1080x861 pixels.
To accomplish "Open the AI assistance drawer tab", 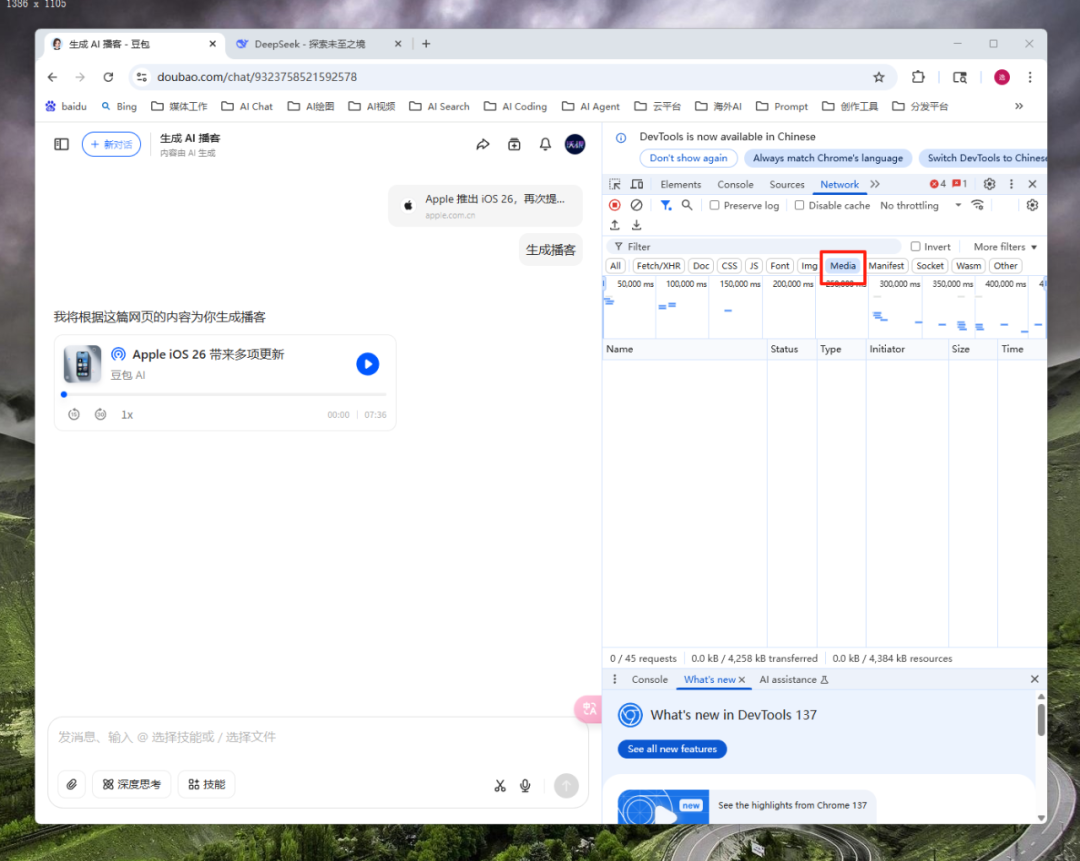I will [x=793, y=679].
